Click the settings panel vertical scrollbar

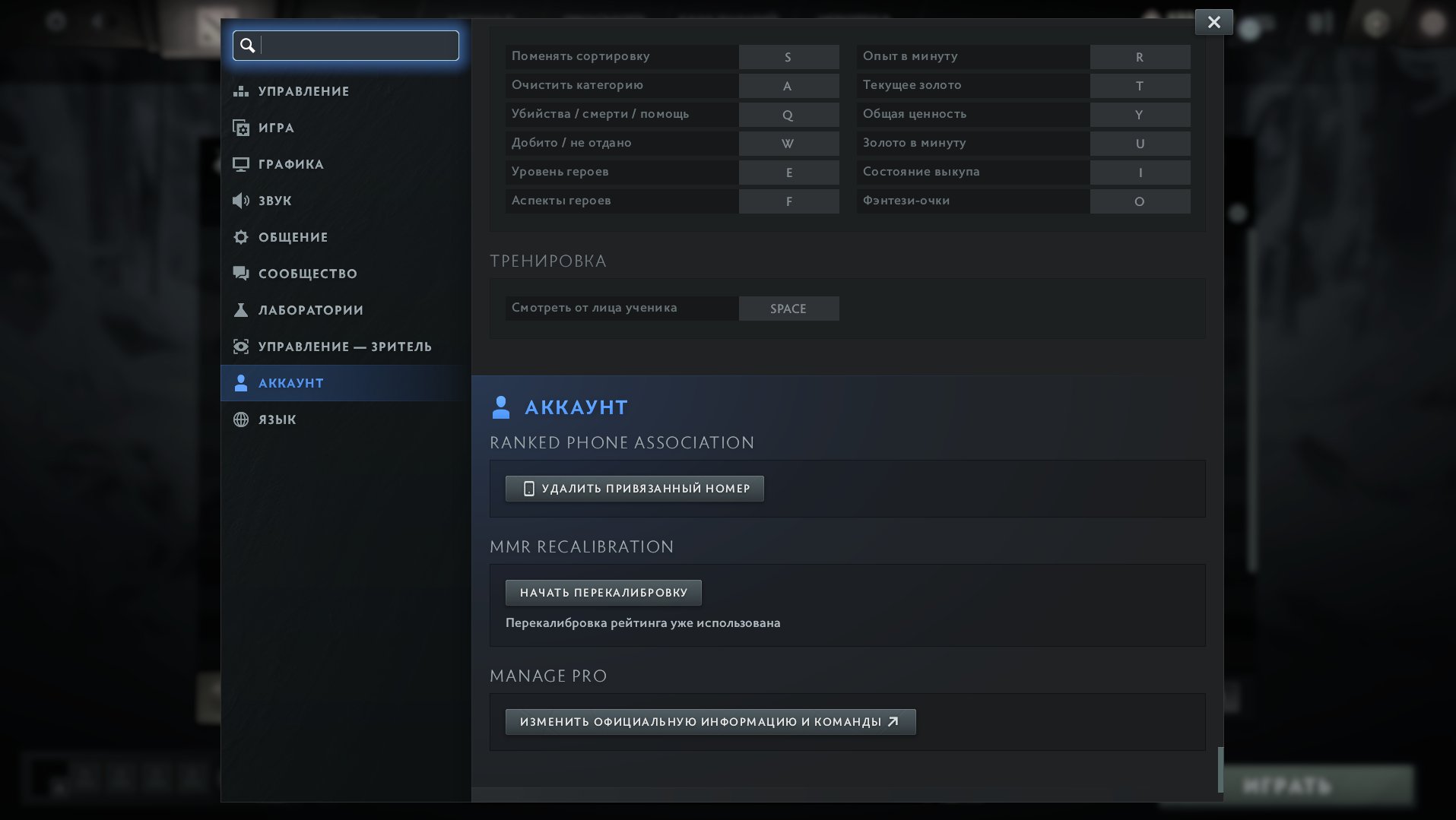click(x=1220, y=769)
